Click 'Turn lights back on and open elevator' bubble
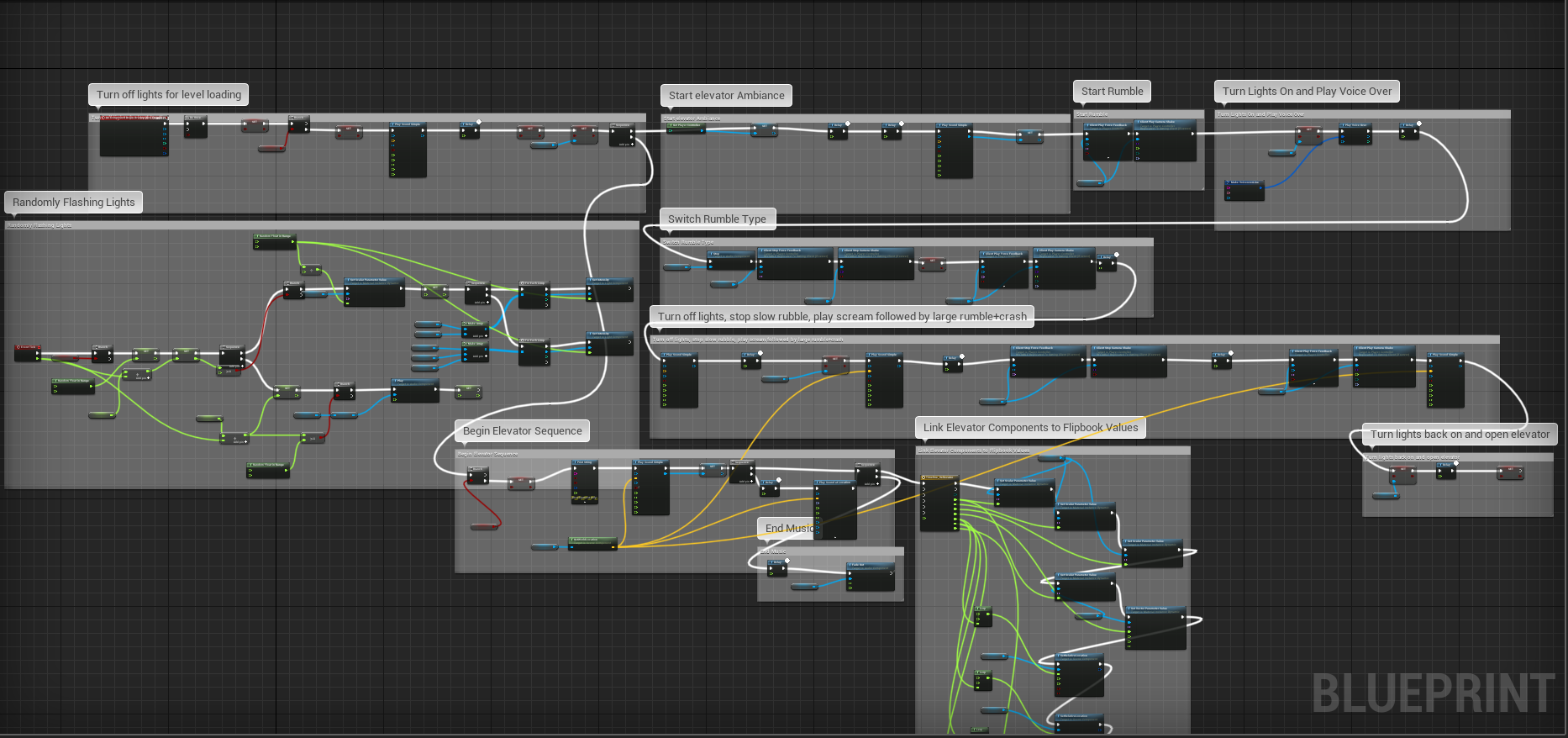Screen dimensions: 1568x738 pos(1460,435)
